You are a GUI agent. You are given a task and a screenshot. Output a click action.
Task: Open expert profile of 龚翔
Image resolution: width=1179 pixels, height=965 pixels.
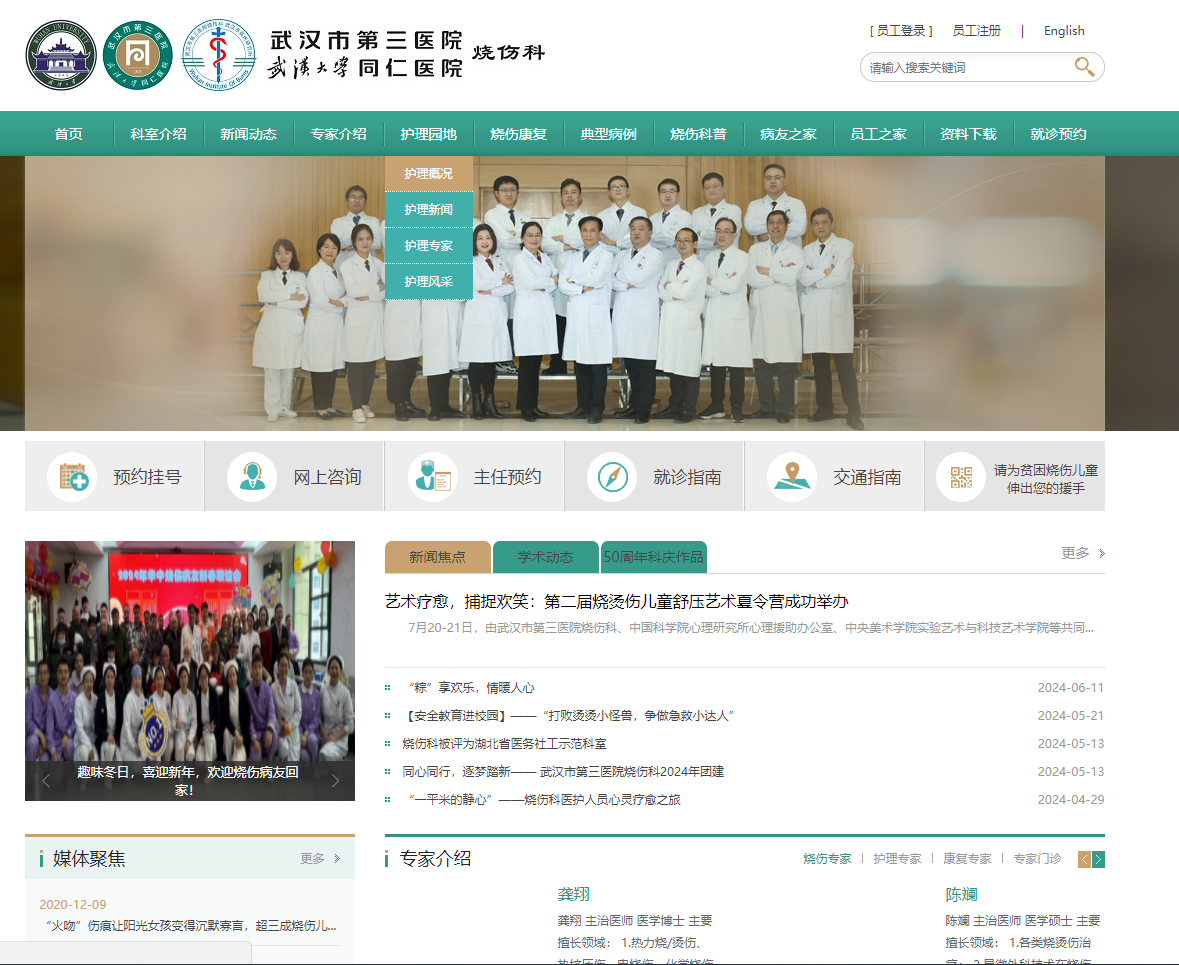click(x=574, y=894)
